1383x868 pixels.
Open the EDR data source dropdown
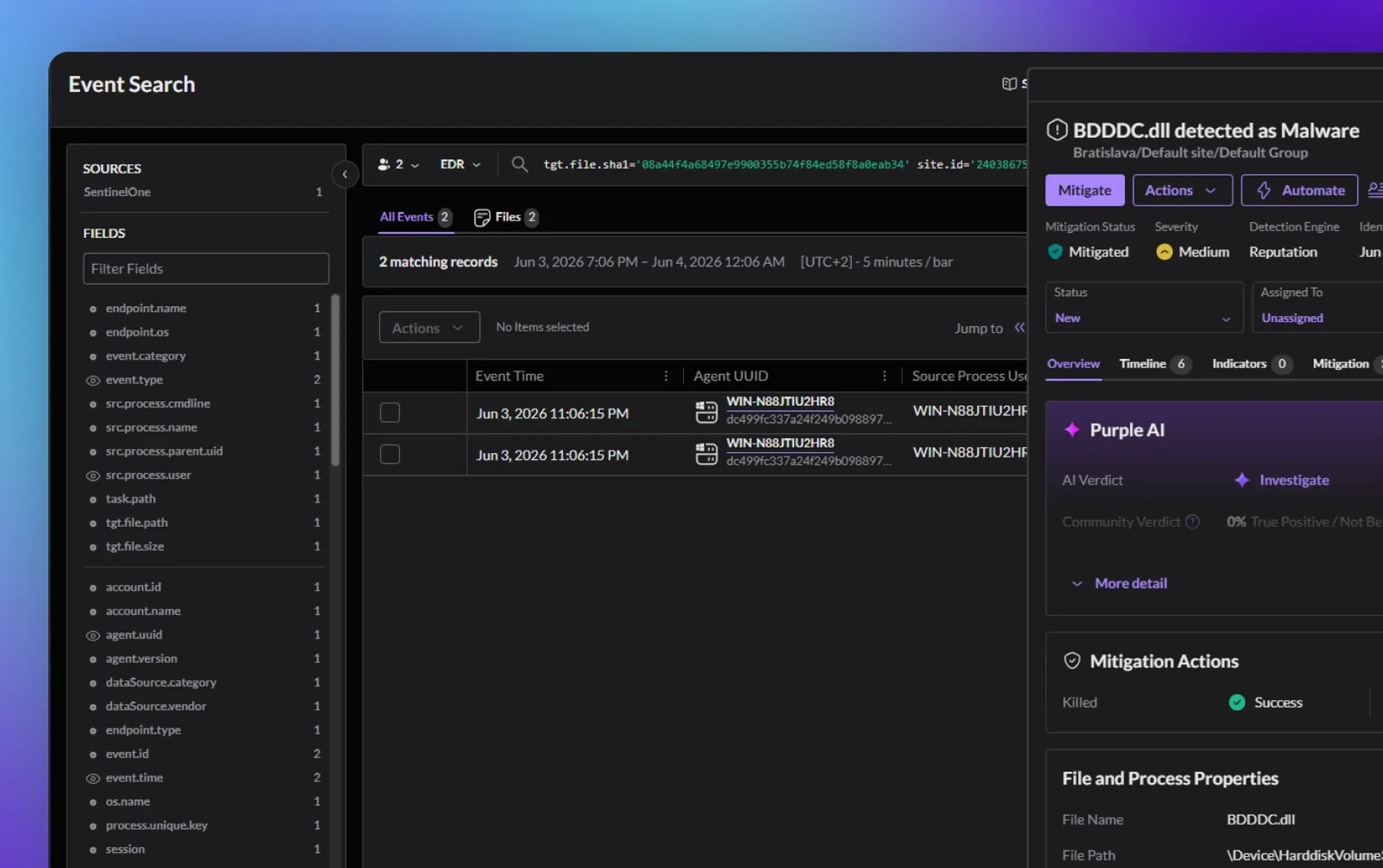(460, 165)
